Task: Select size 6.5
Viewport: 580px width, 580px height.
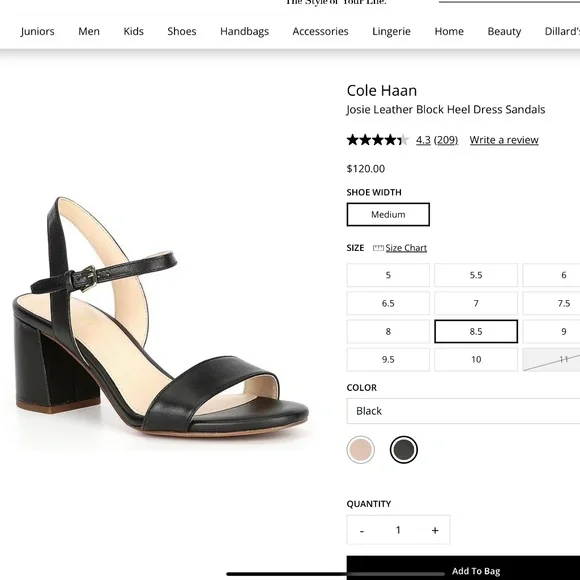Action: [388, 303]
